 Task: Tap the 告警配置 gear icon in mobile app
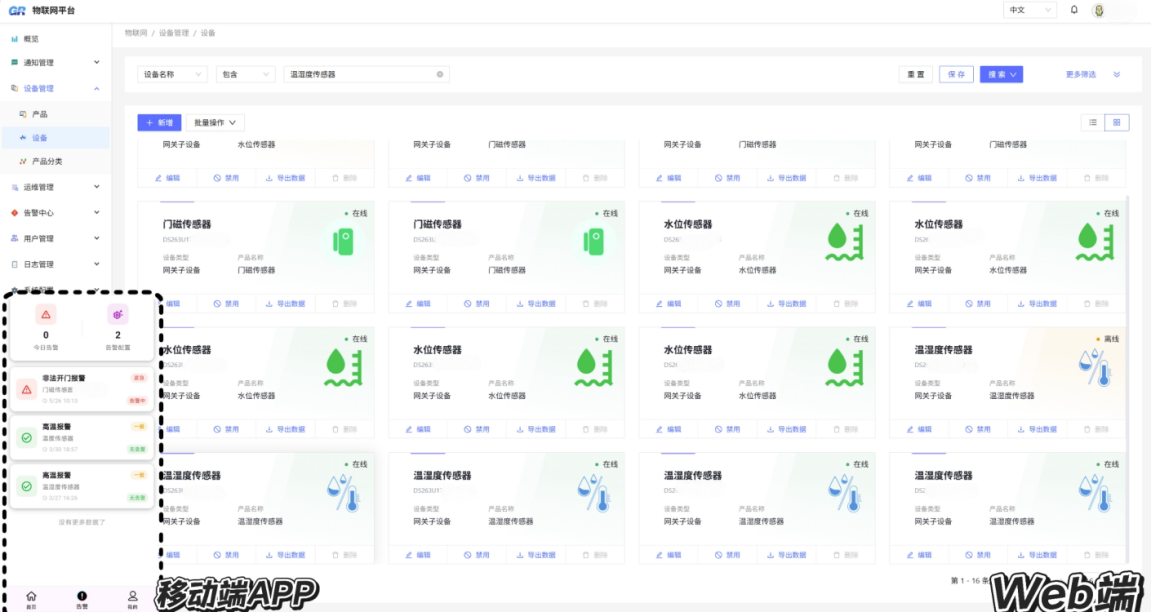[x=117, y=314]
